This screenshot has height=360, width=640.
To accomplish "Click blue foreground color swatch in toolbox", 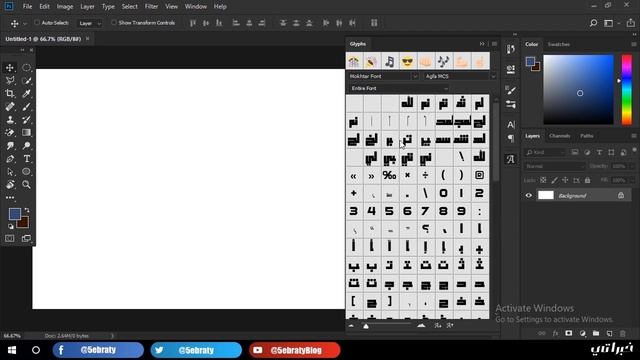I will (15, 213).
